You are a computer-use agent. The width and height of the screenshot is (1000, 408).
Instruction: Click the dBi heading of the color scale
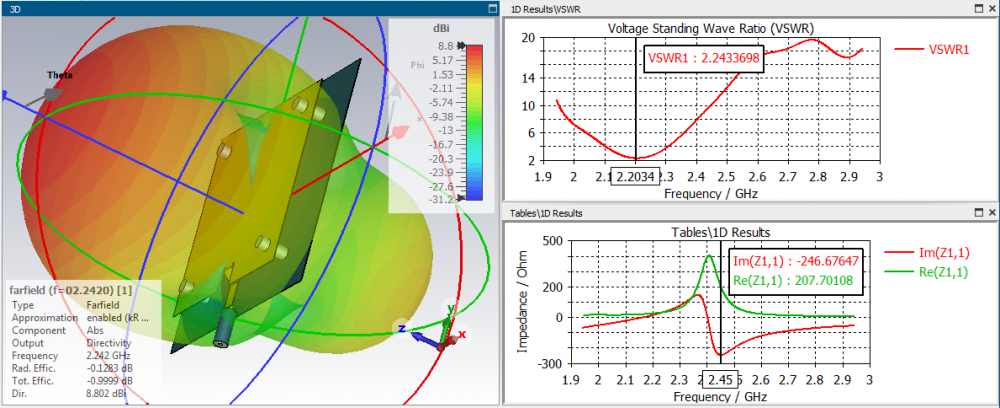click(441, 29)
